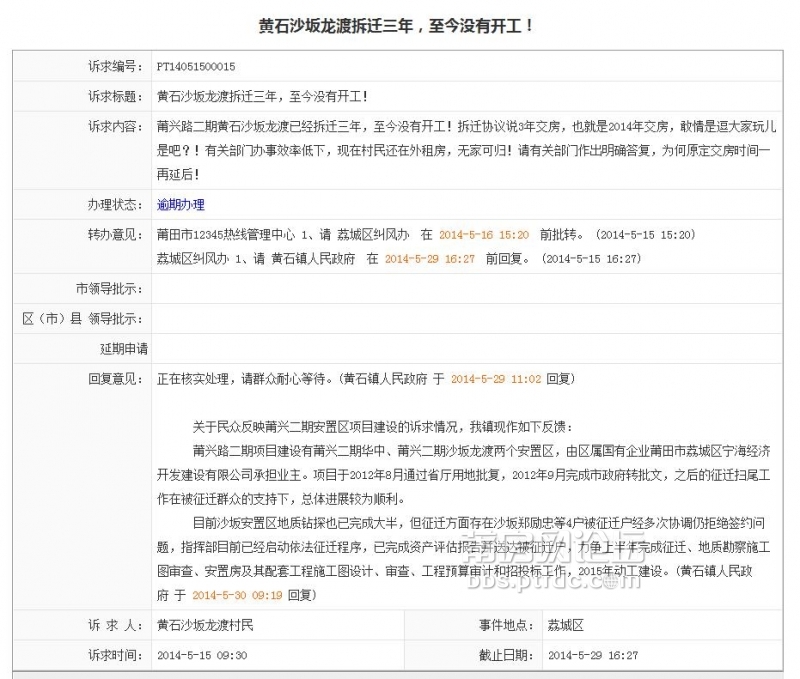Click the 办理状态 label

coord(115,205)
